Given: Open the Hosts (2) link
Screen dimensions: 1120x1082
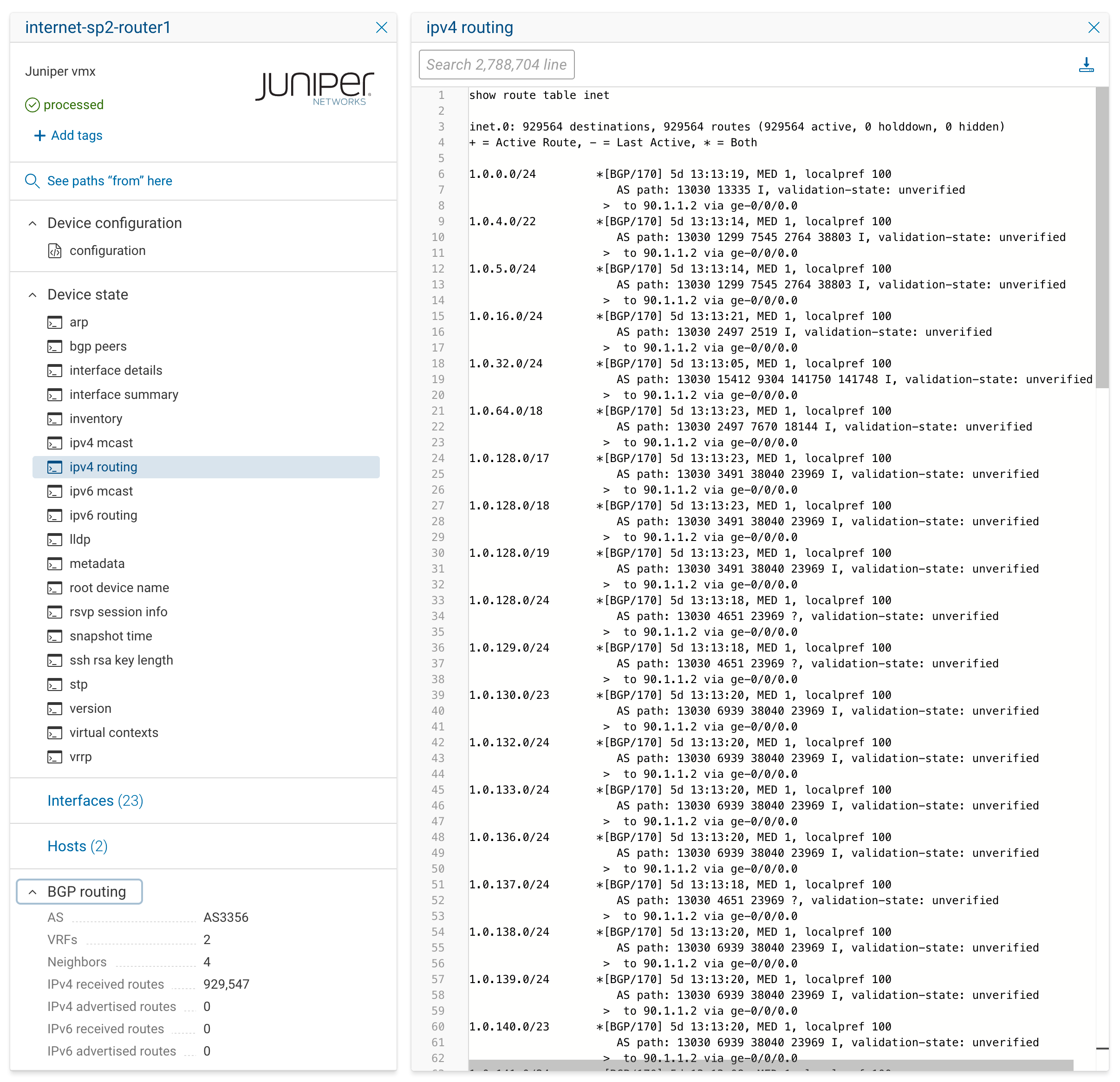Looking at the screenshot, I should (x=78, y=846).
